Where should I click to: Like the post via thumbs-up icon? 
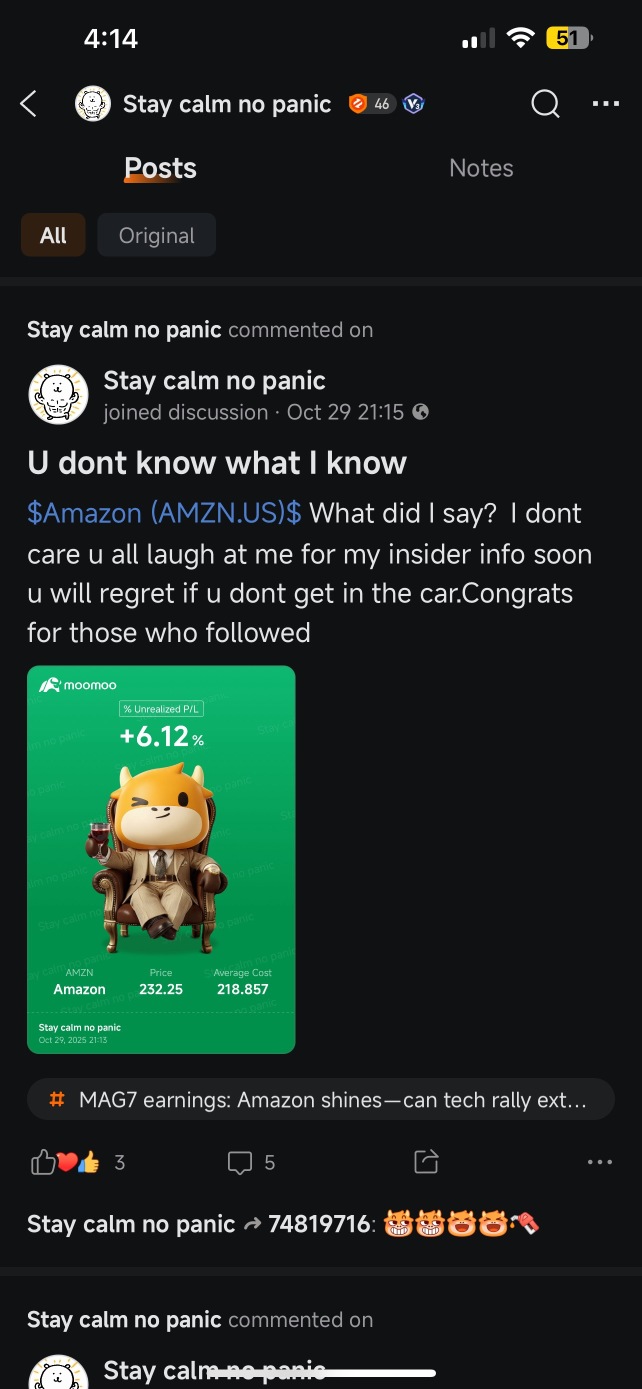(44, 1161)
